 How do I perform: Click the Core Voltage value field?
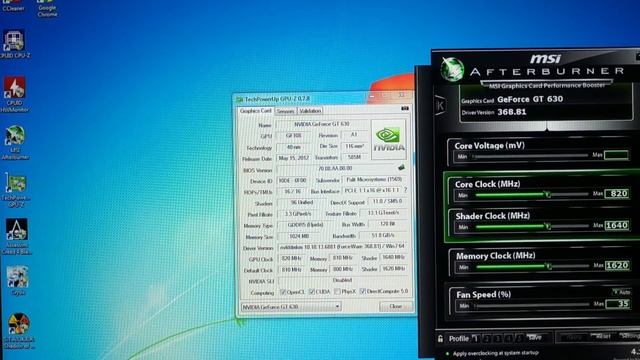pyautogui.click(x=616, y=155)
